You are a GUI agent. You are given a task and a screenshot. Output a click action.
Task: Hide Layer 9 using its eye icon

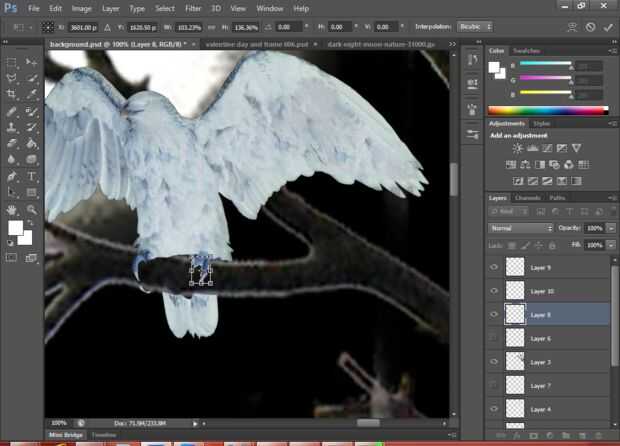tap(494, 267)
